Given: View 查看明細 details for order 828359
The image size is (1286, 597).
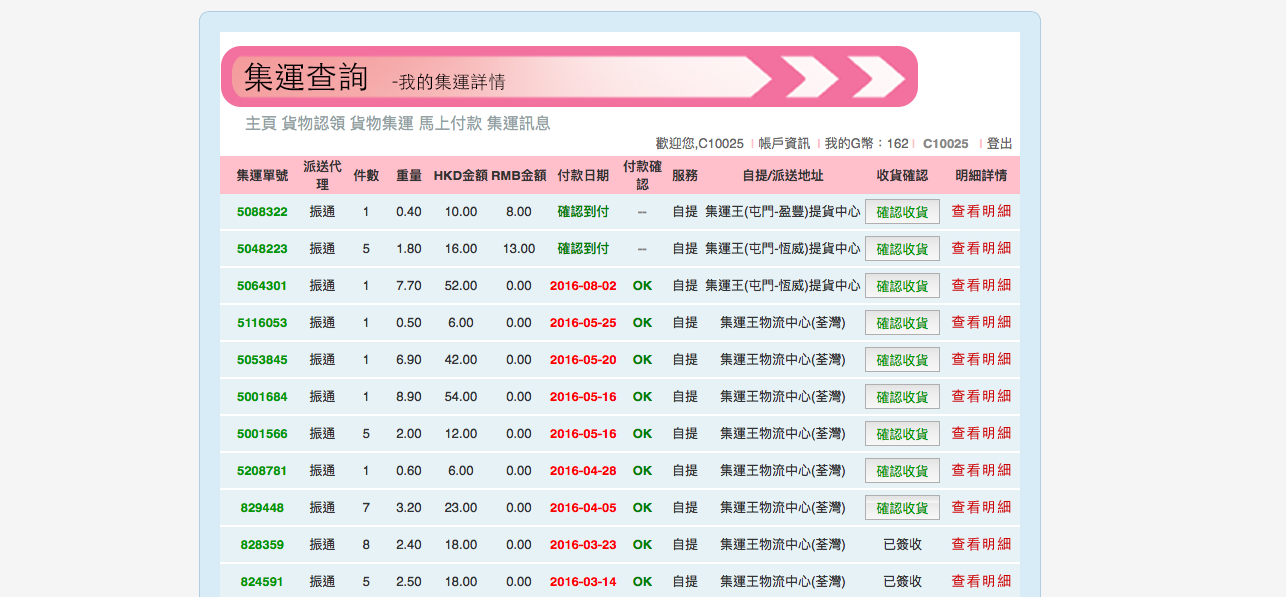Looking at the screenshot, I should click(981, 544).
